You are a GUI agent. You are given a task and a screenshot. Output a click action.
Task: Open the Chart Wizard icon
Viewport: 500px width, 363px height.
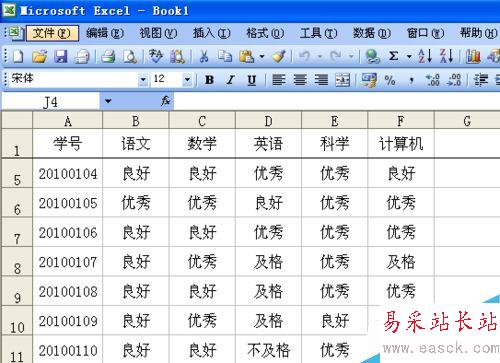pos(473,56)
